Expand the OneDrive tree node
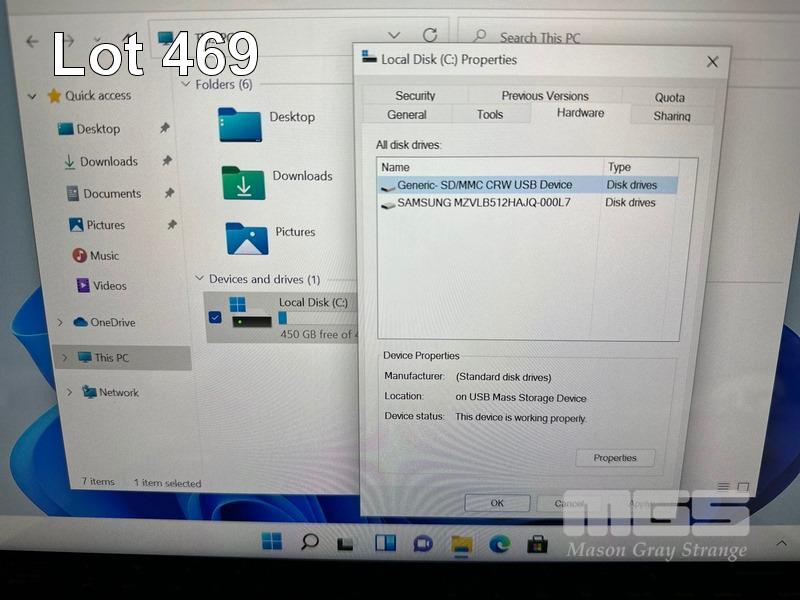Screen dimensions: 800x600 (x=60, y=322)
